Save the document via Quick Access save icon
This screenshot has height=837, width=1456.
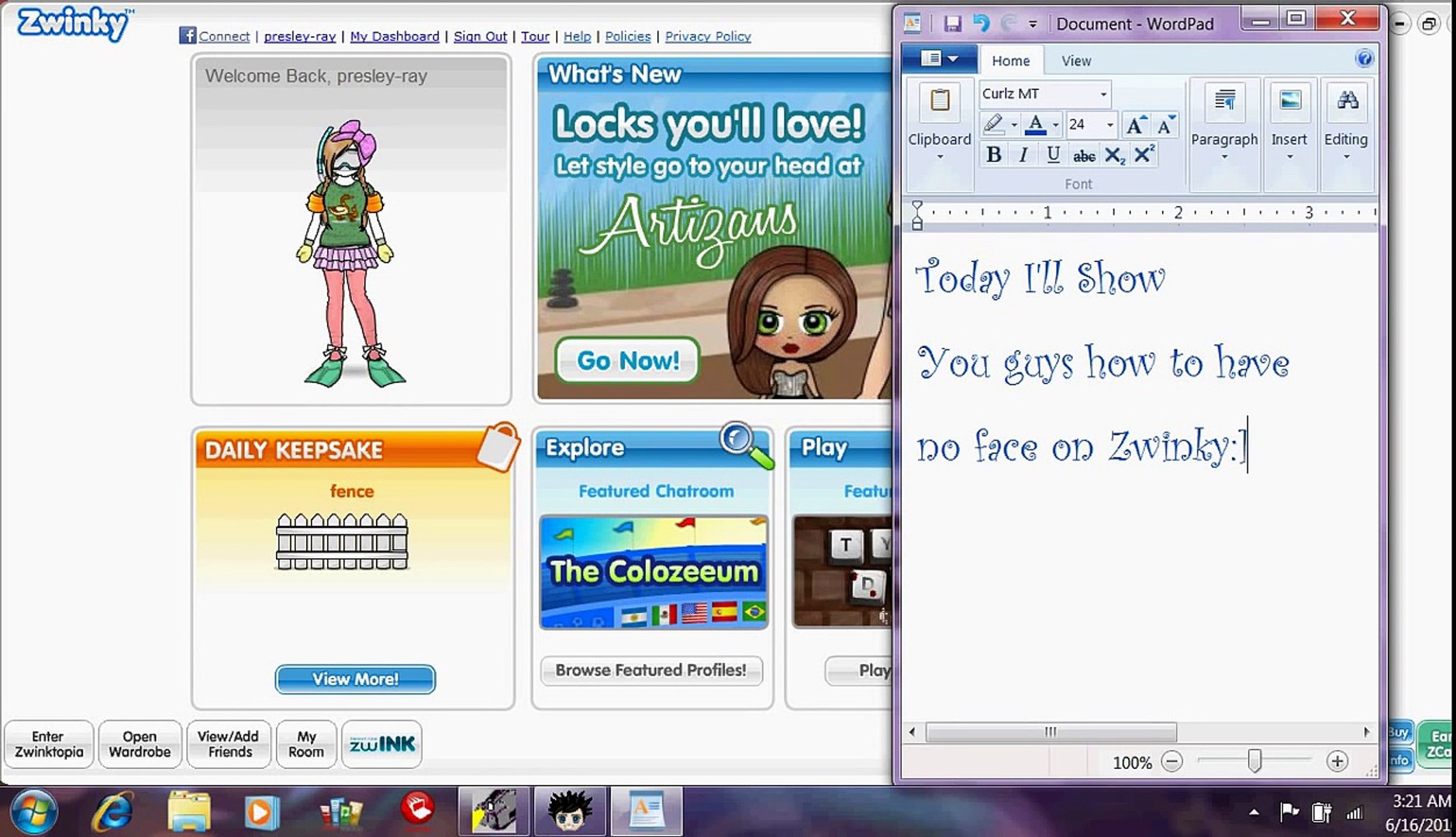pyautogui.click(x=953, y=24)
